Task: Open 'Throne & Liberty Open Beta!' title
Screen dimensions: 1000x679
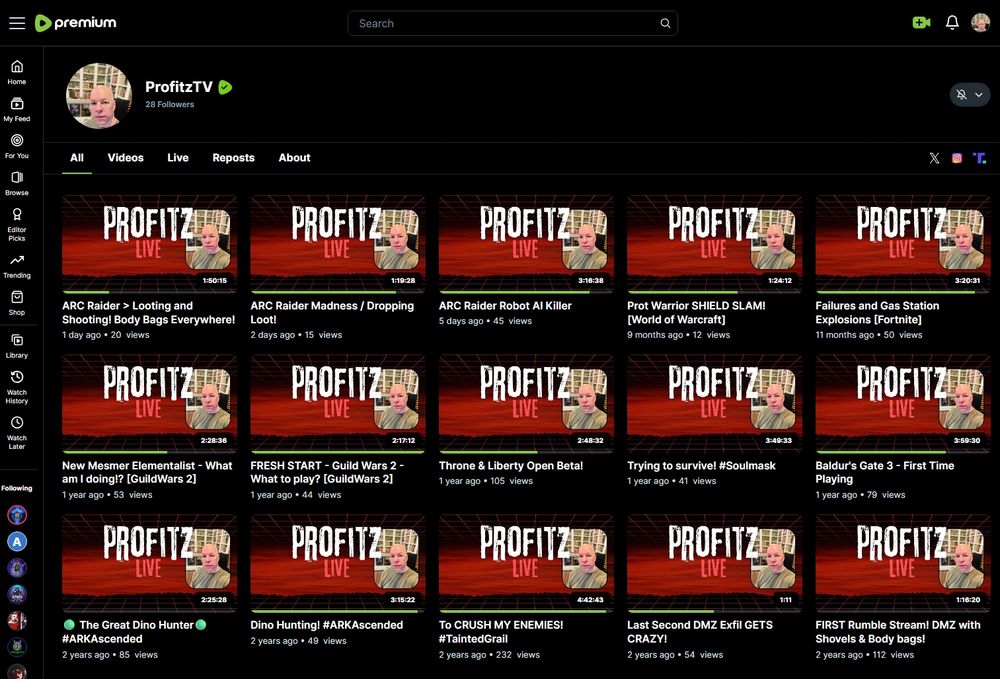Action: pyautogui.click(x=511, y=466)
